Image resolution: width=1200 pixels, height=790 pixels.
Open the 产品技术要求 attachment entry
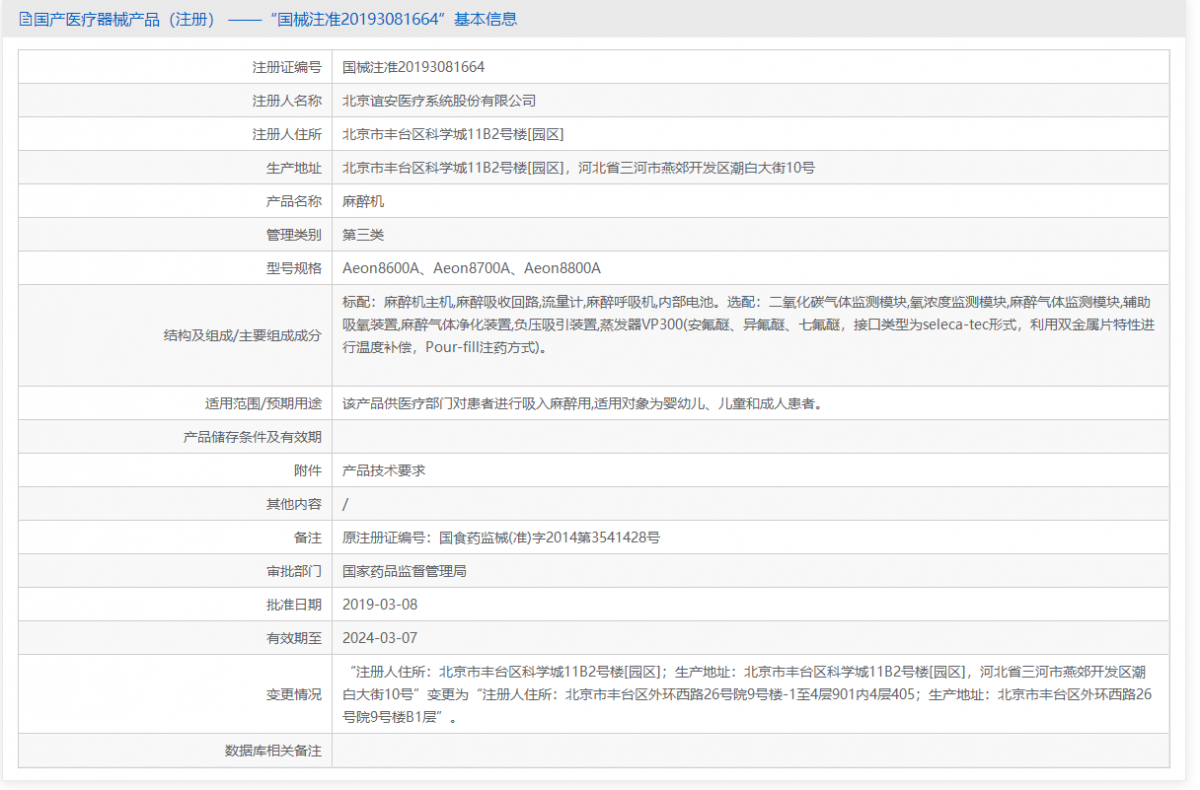pyautogui.click(x=384, y=471)
